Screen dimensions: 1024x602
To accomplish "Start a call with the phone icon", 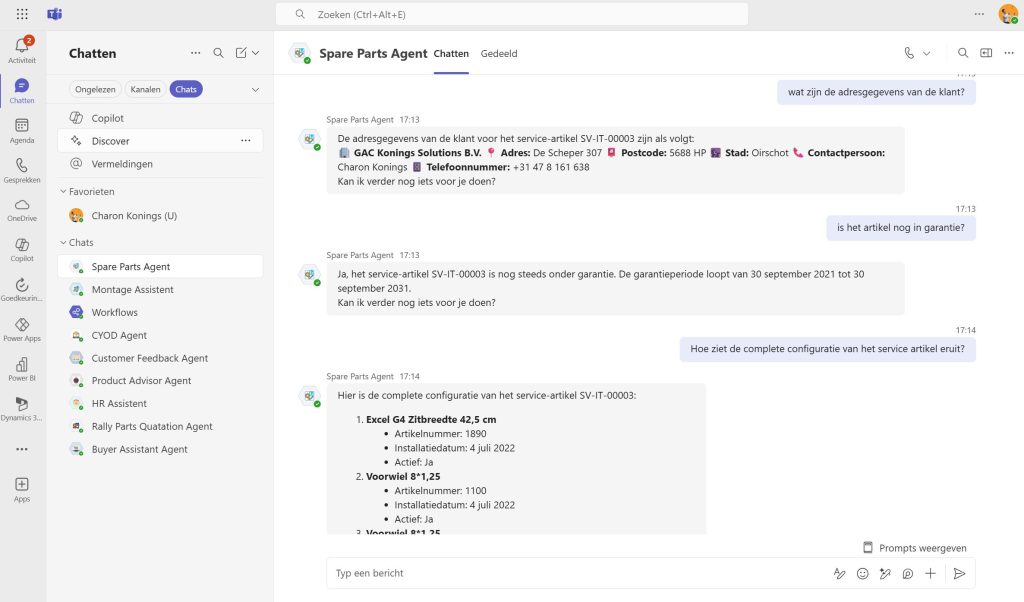I will pos(909,53).
